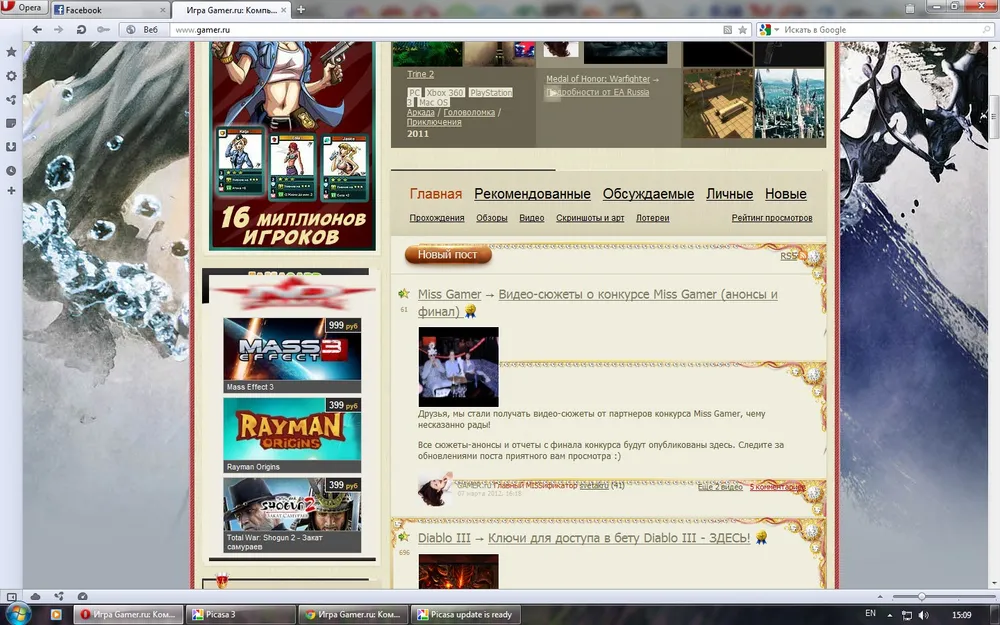
Task: Click the RSS feed icon in address bar
Action: tap(728, 30)
